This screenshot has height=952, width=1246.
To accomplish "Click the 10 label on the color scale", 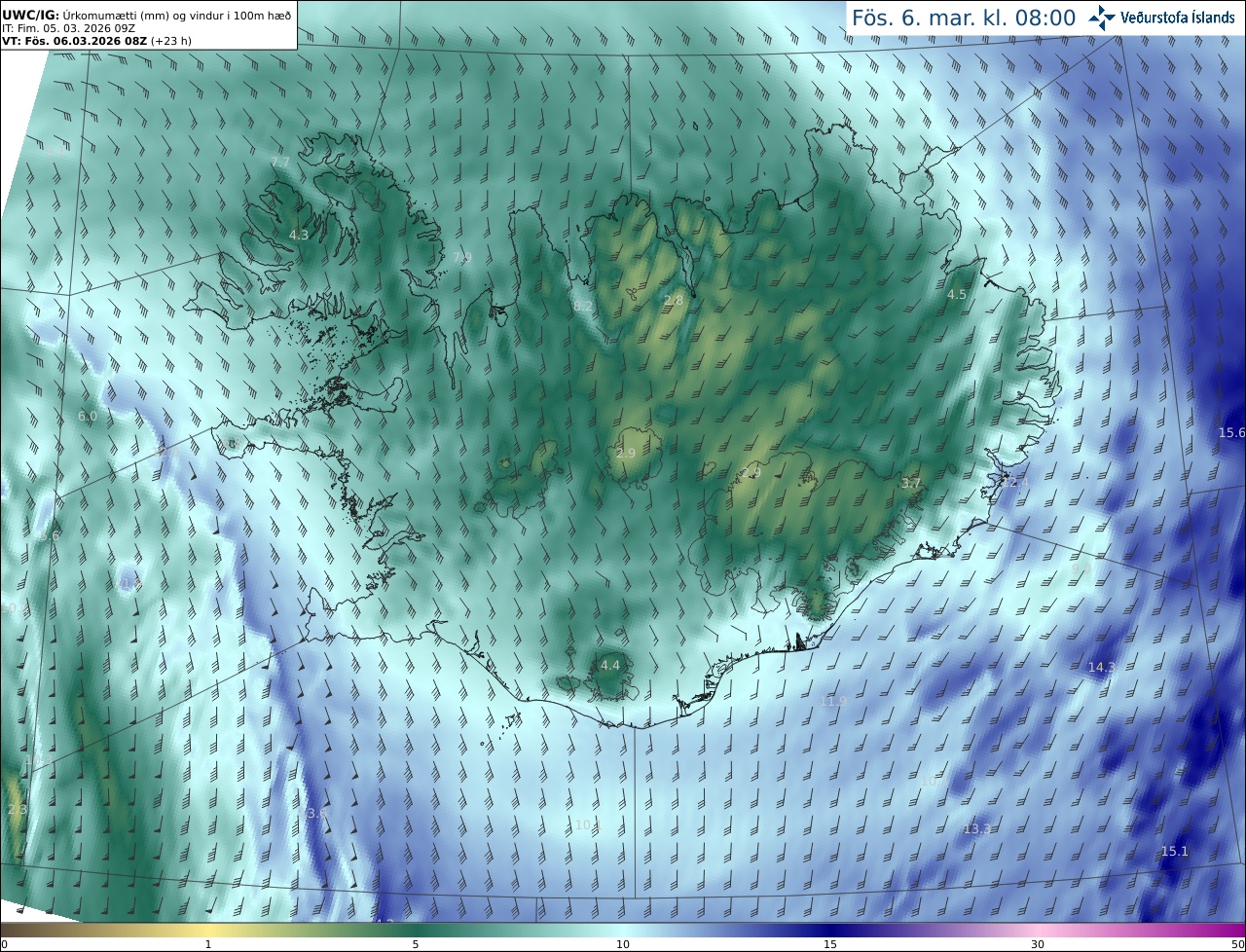I will [x=623, y=944].
